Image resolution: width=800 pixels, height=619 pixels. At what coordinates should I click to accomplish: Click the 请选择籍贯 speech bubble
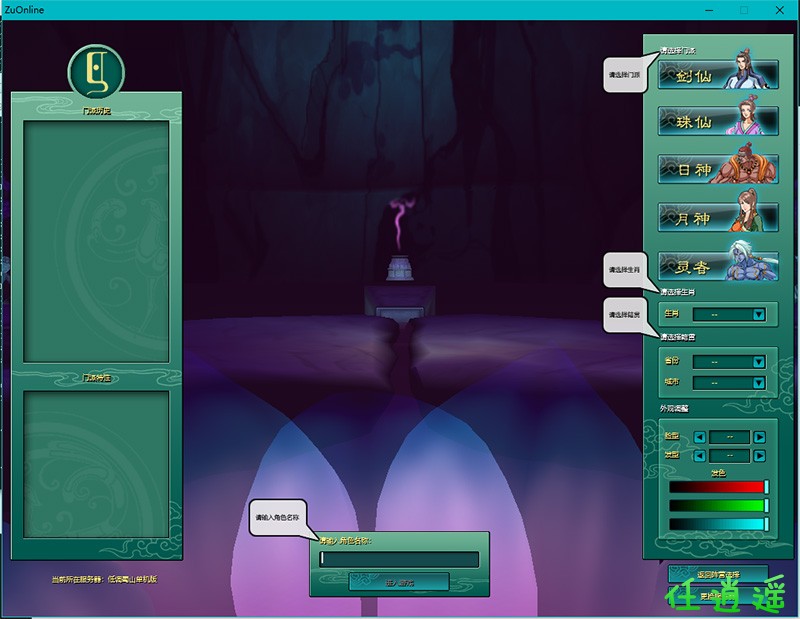(x=625, y=315)
